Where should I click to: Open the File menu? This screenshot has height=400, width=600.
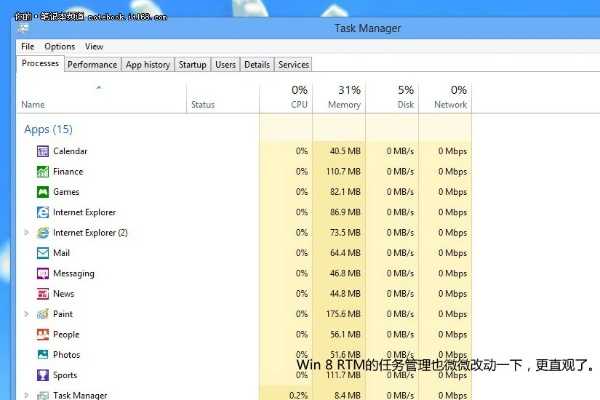[x=27, y=46]
